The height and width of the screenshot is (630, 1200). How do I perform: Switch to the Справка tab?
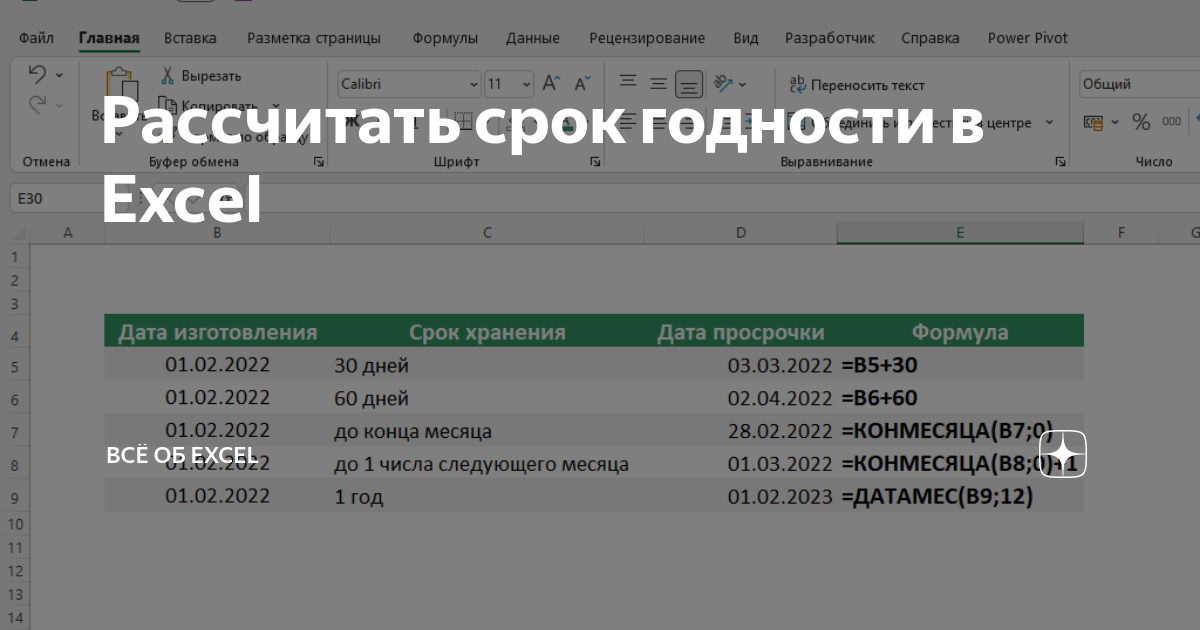click(x=930, y=38)
